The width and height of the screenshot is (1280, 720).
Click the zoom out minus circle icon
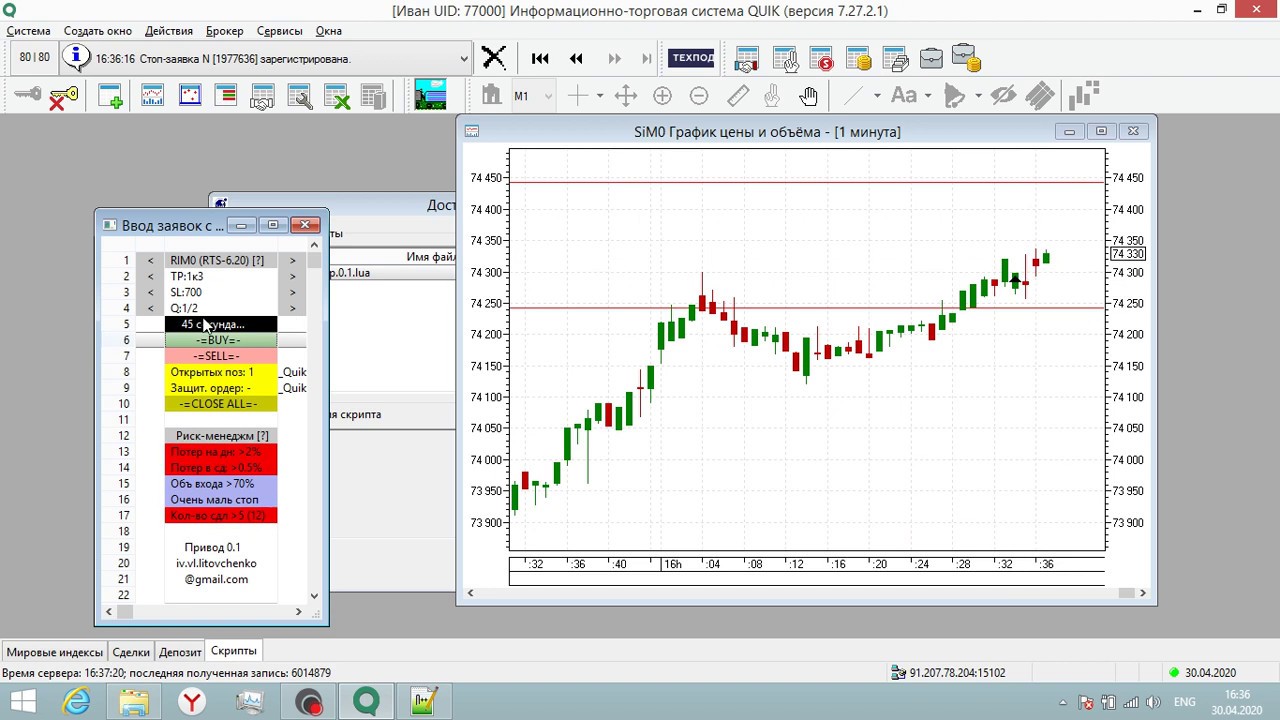699,96
